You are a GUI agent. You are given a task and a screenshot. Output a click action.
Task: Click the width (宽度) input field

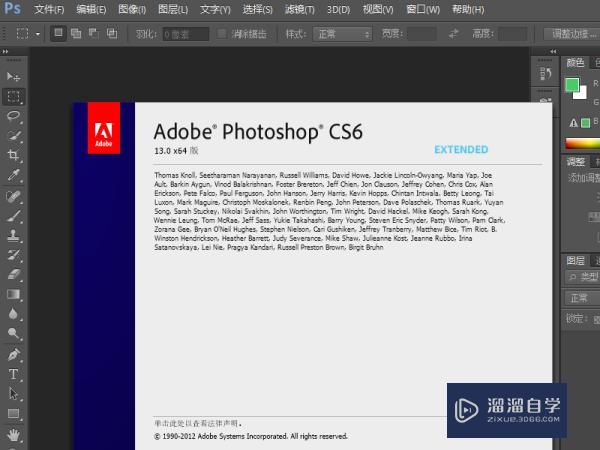[x=422, y=34]
